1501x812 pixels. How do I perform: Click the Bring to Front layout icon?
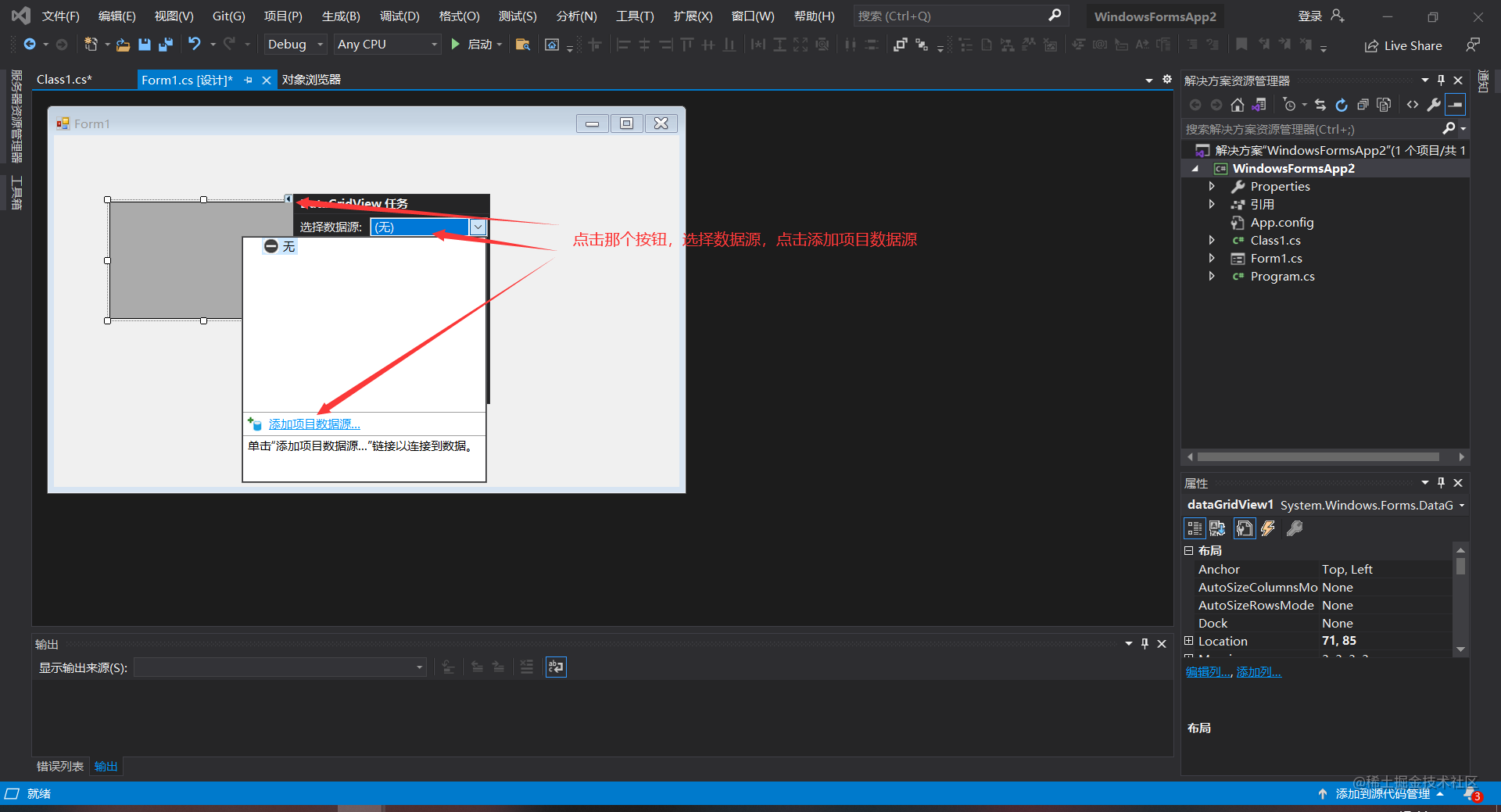(901, 45)
